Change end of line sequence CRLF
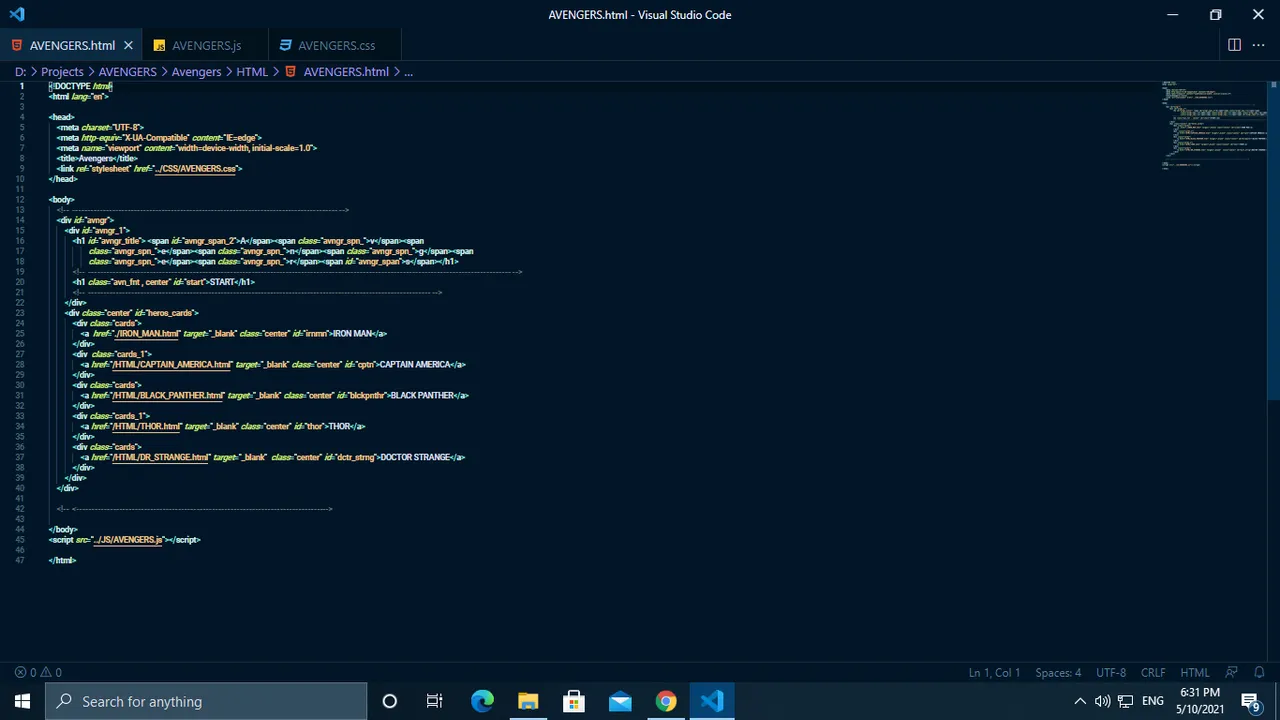The height and width of the screenshot is (720, 1280). pyautogui.click(x=1153, y=673)
